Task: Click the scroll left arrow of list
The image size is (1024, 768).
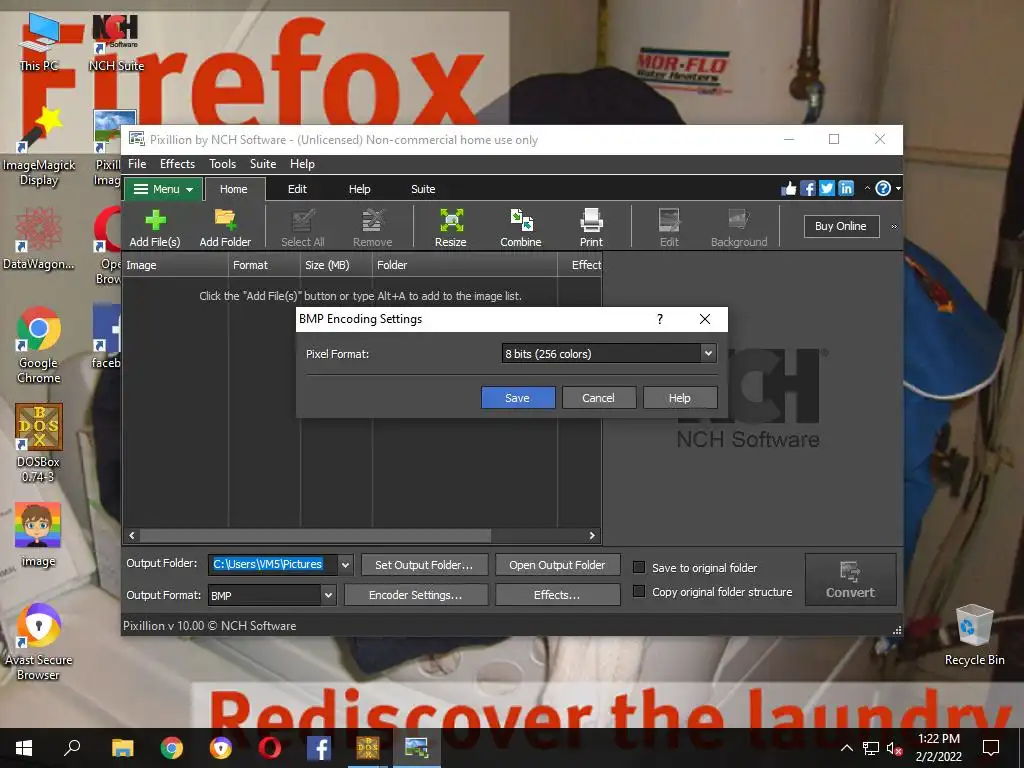Action: pyautogui.click(x=133, y=536)
